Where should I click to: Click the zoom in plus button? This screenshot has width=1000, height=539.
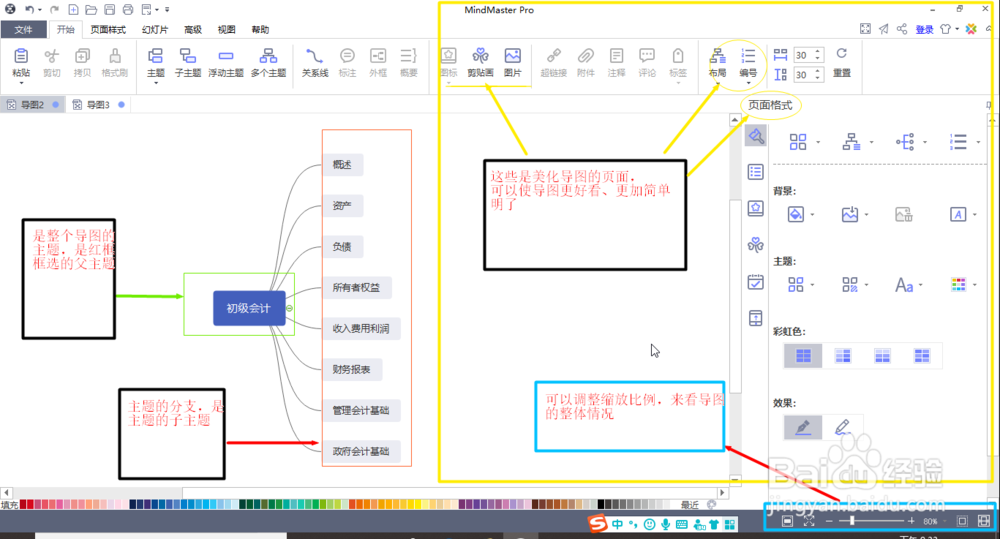click(911, 521)
